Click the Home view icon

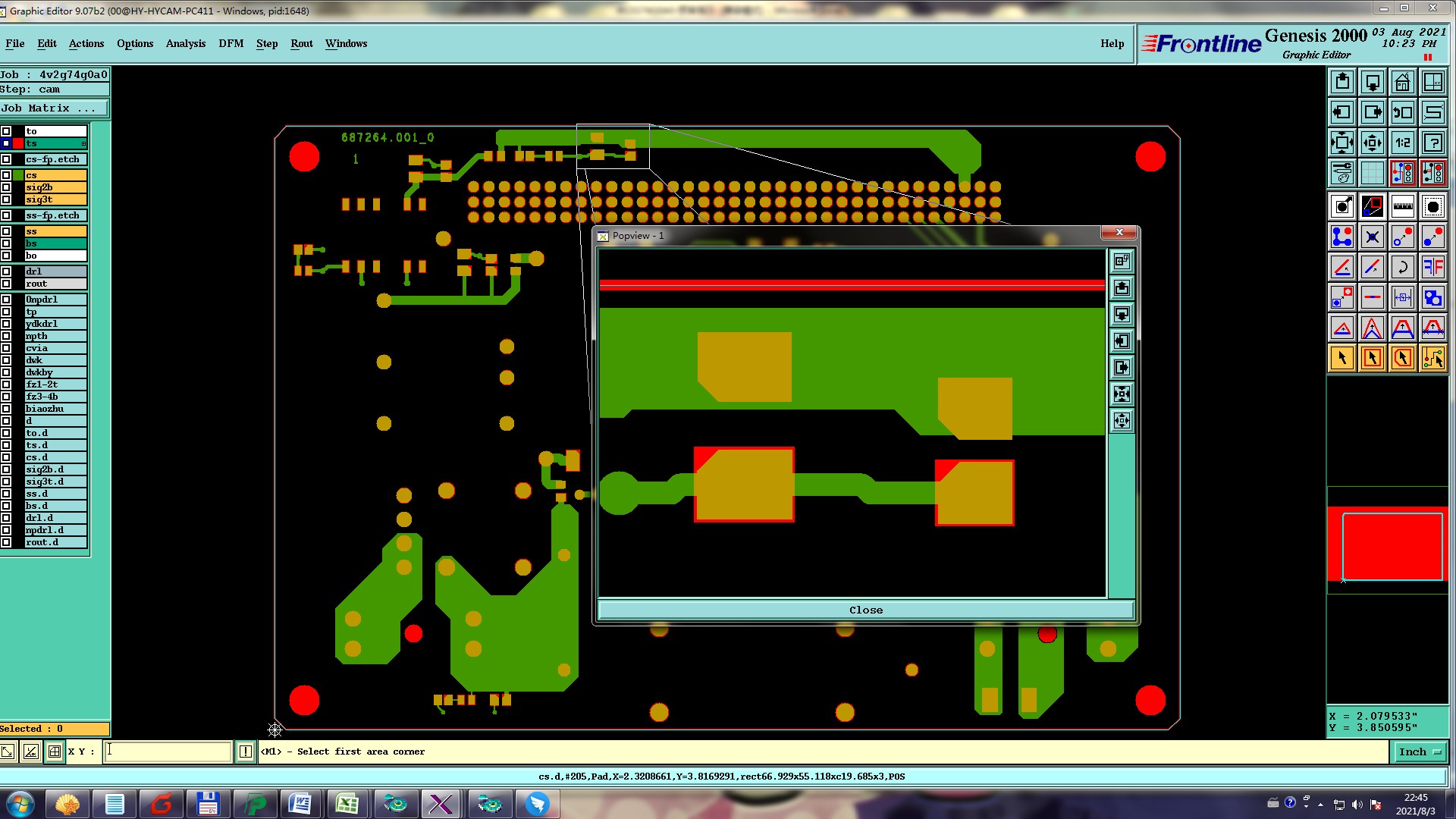[1402, 82]
